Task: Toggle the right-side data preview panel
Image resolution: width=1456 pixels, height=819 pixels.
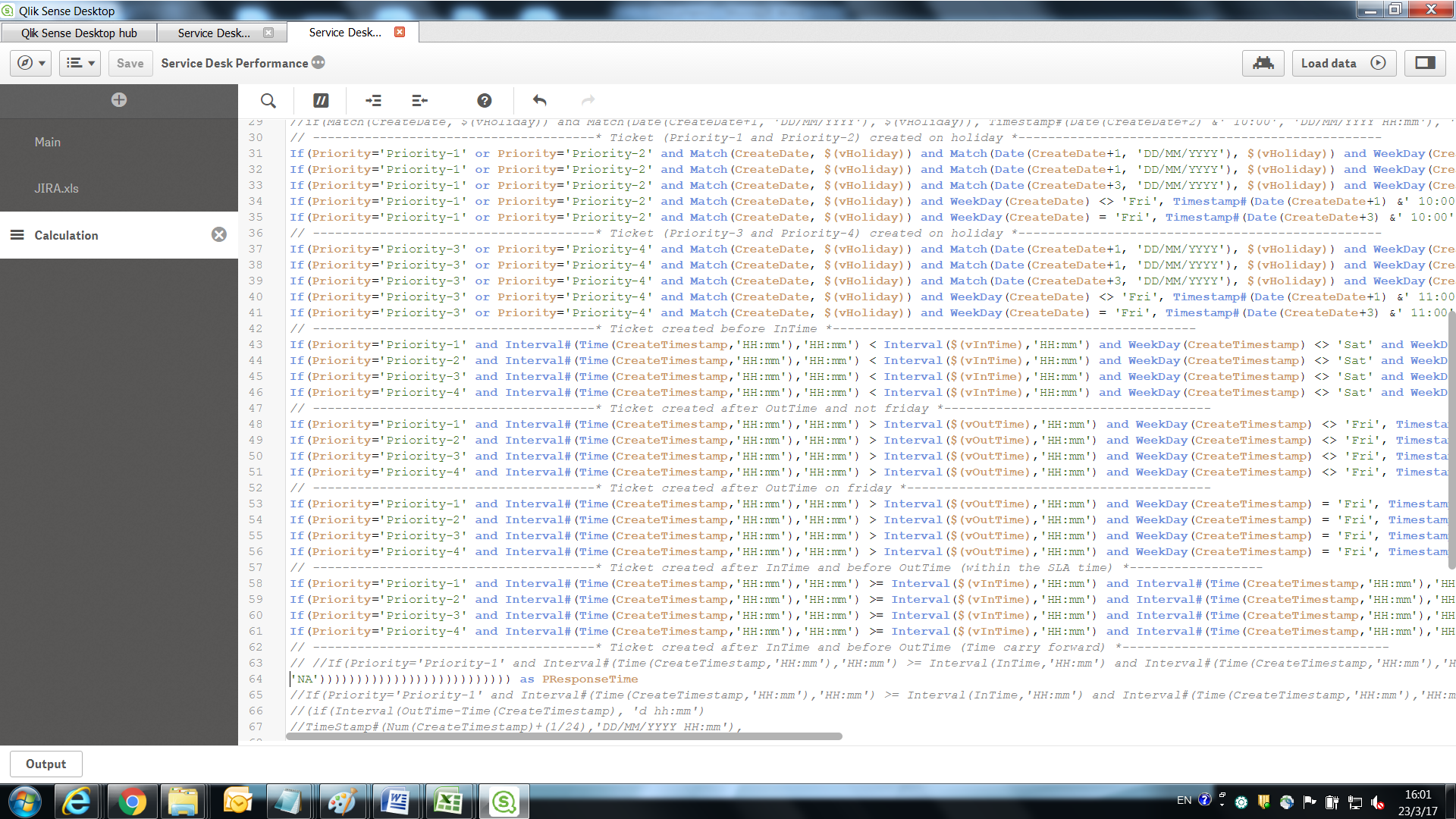Action: tap(1424, 63)
